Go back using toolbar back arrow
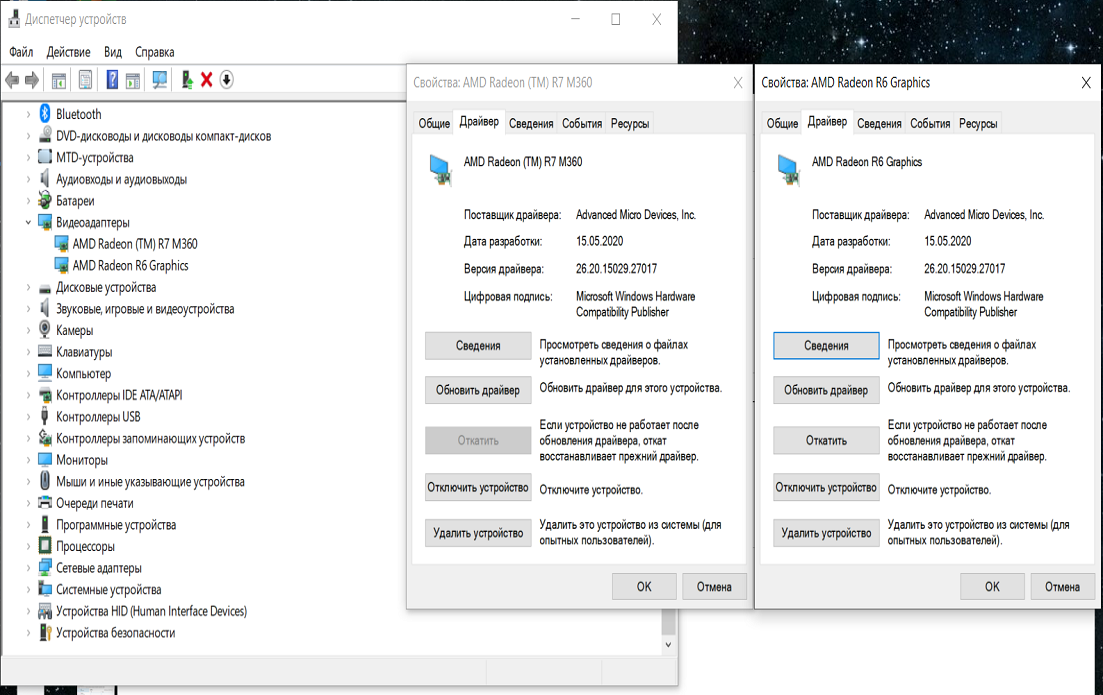Image resolution: width=1103 pixels, height=695 pixels. (12, 80)
